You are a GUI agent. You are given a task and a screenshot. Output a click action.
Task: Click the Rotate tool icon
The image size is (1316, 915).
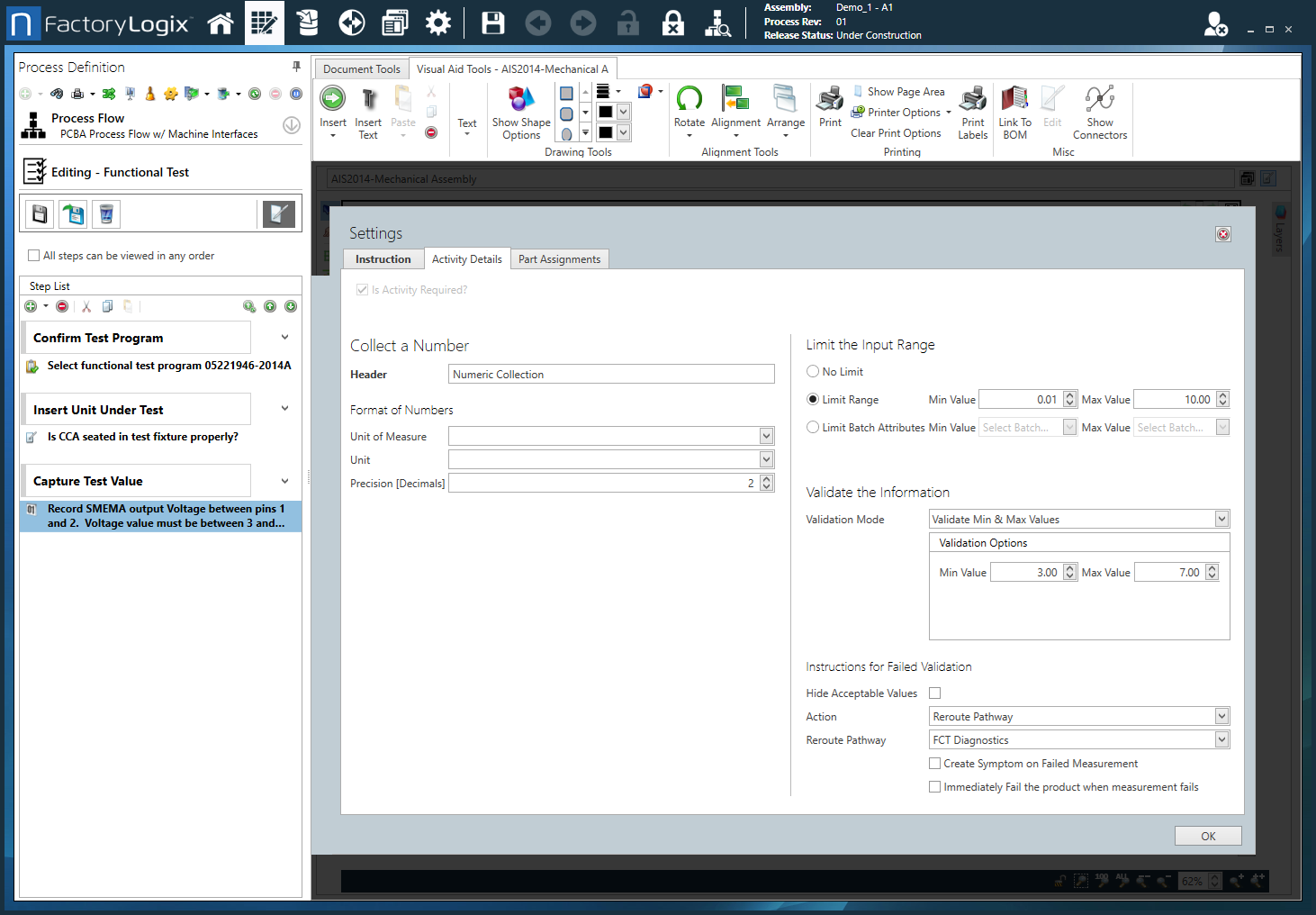[690, 99]
